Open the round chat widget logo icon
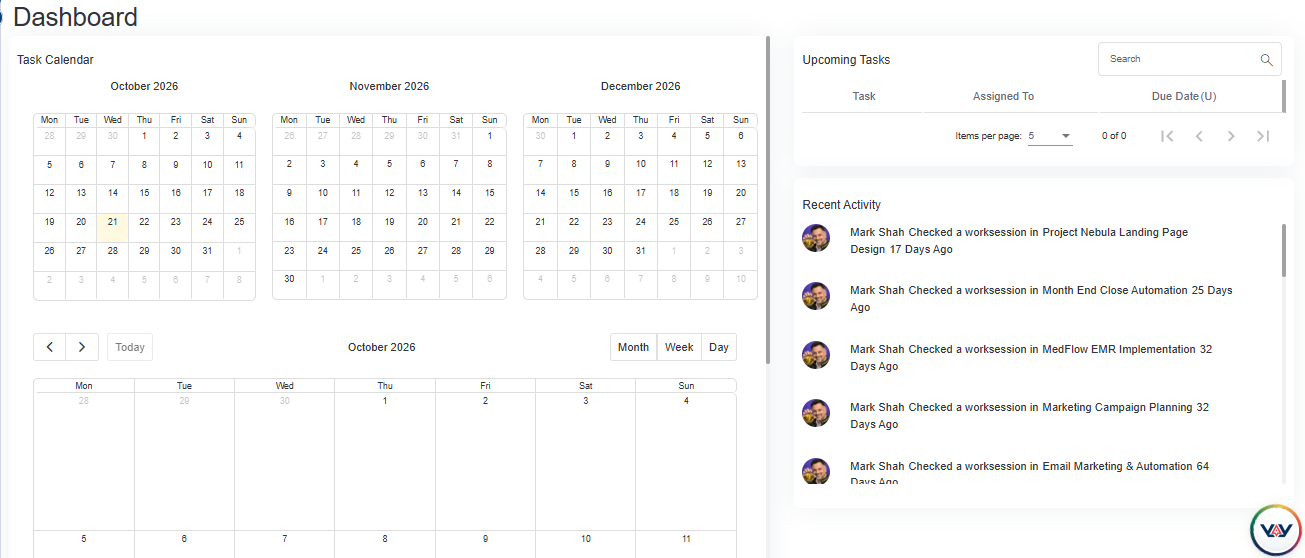This screenshot has height=558, width=1305. [1276, 531]
